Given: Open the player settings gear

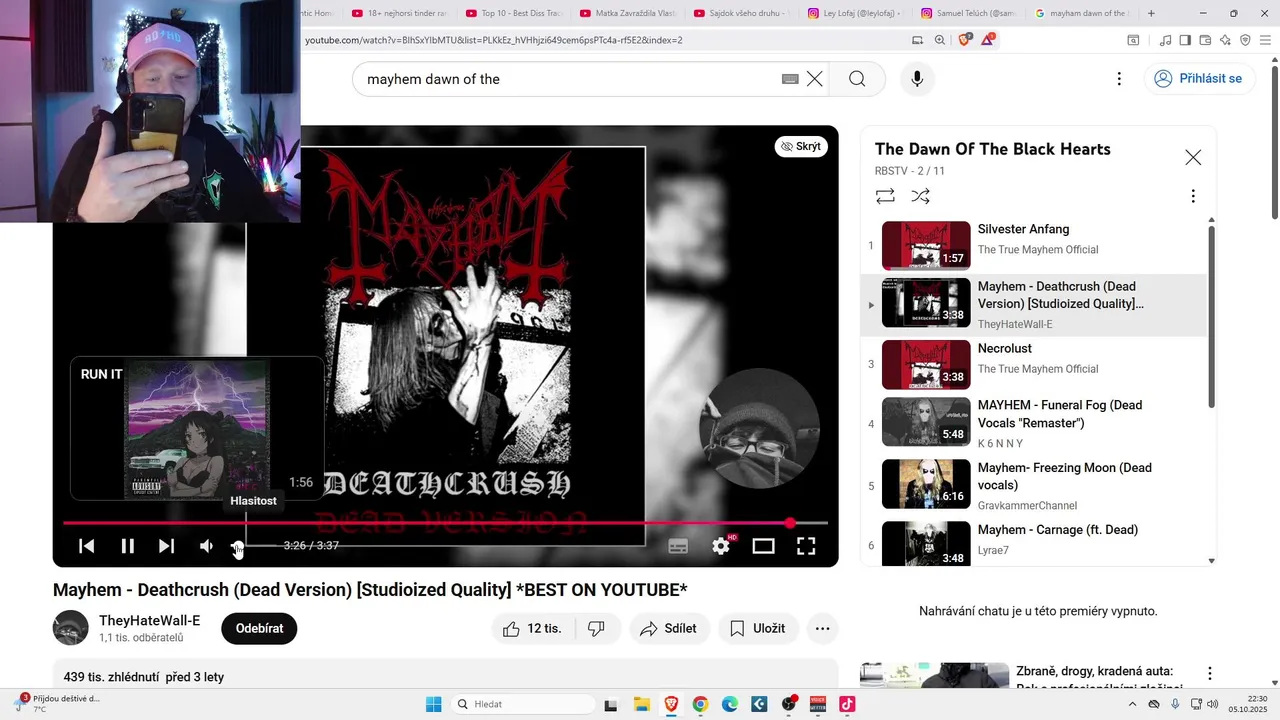Looking at the screenshot, I should tap(721, 546).
